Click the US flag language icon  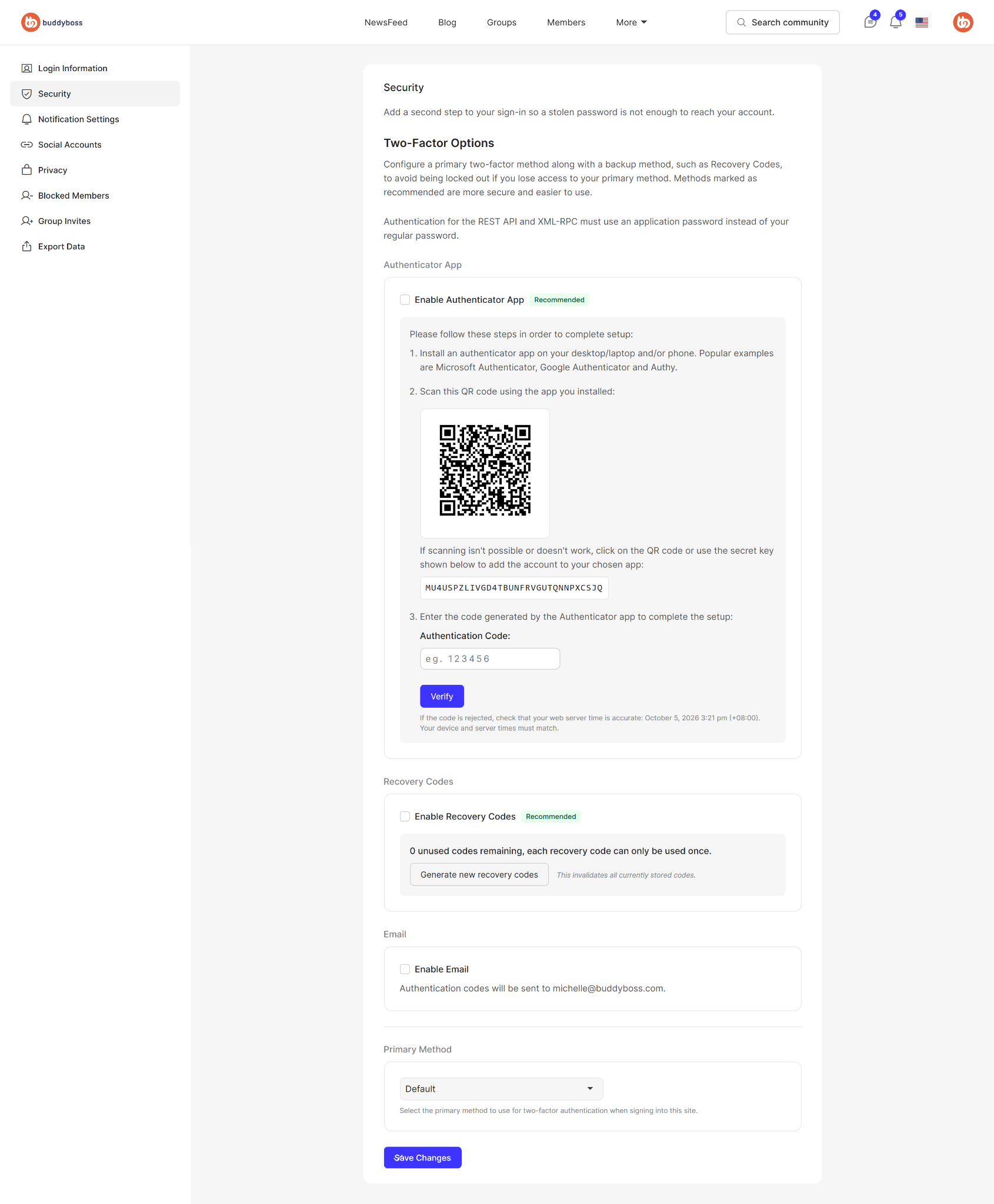(x=922, y=22)
